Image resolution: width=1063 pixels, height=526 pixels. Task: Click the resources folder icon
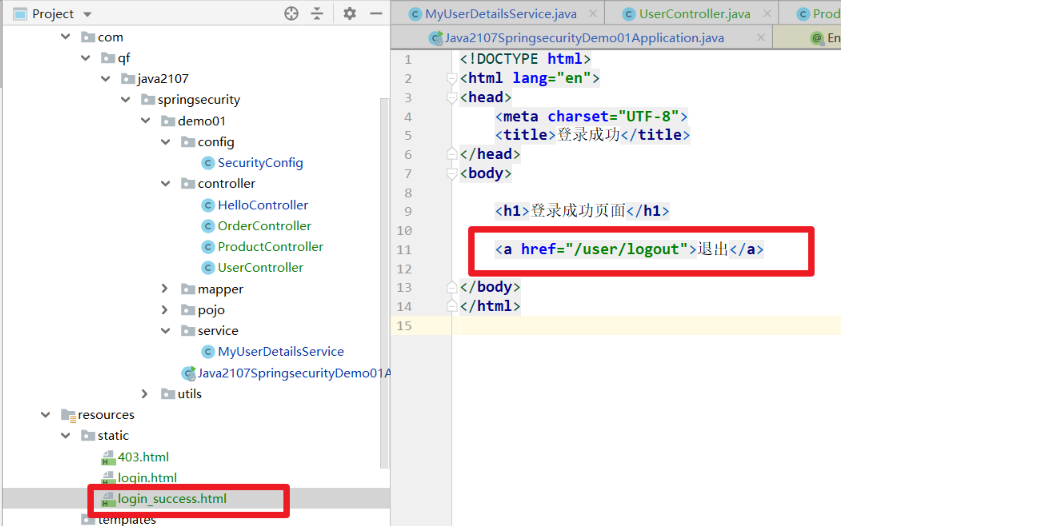coord(68,416)
